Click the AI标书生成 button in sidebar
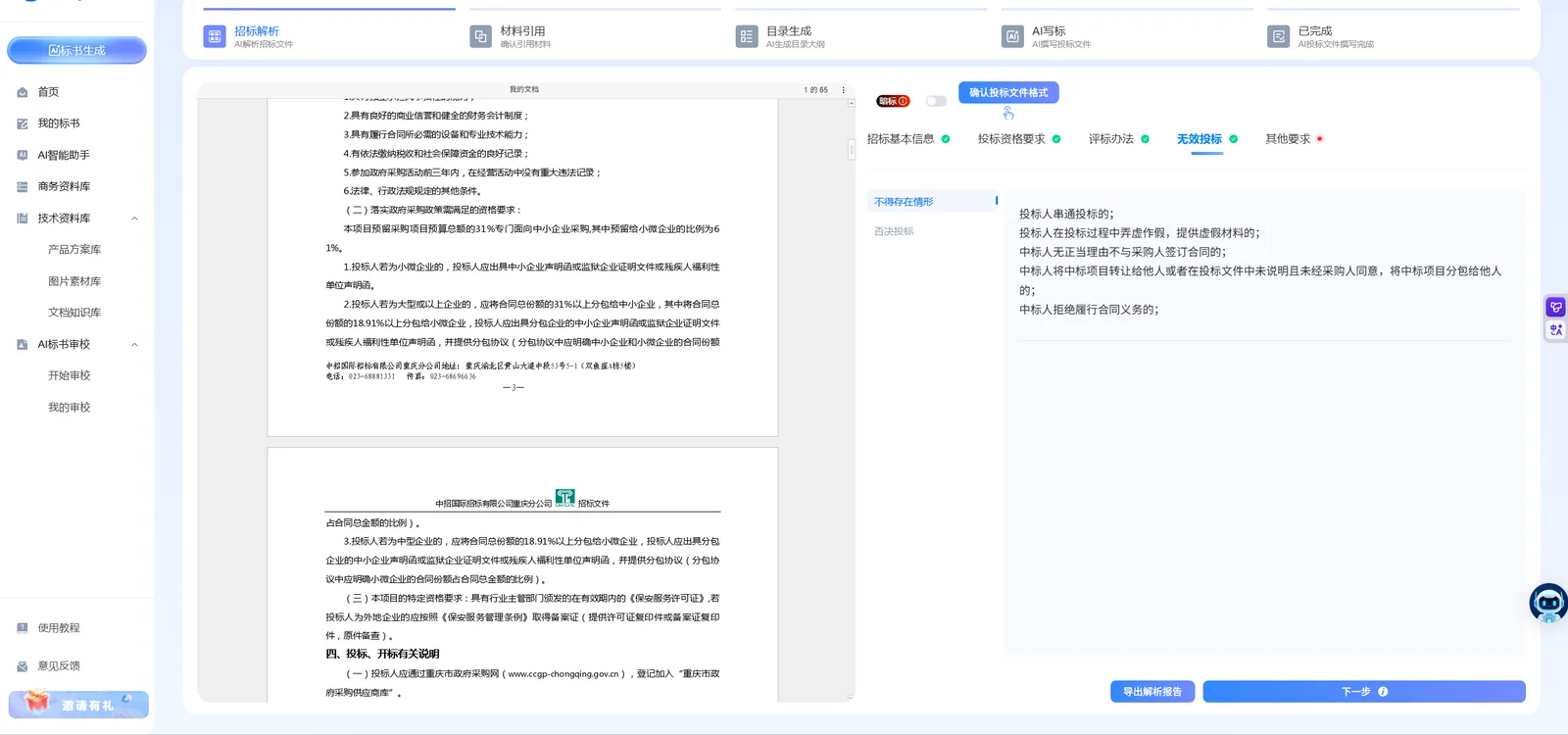Screen dimensions: 1568x735 76,50
